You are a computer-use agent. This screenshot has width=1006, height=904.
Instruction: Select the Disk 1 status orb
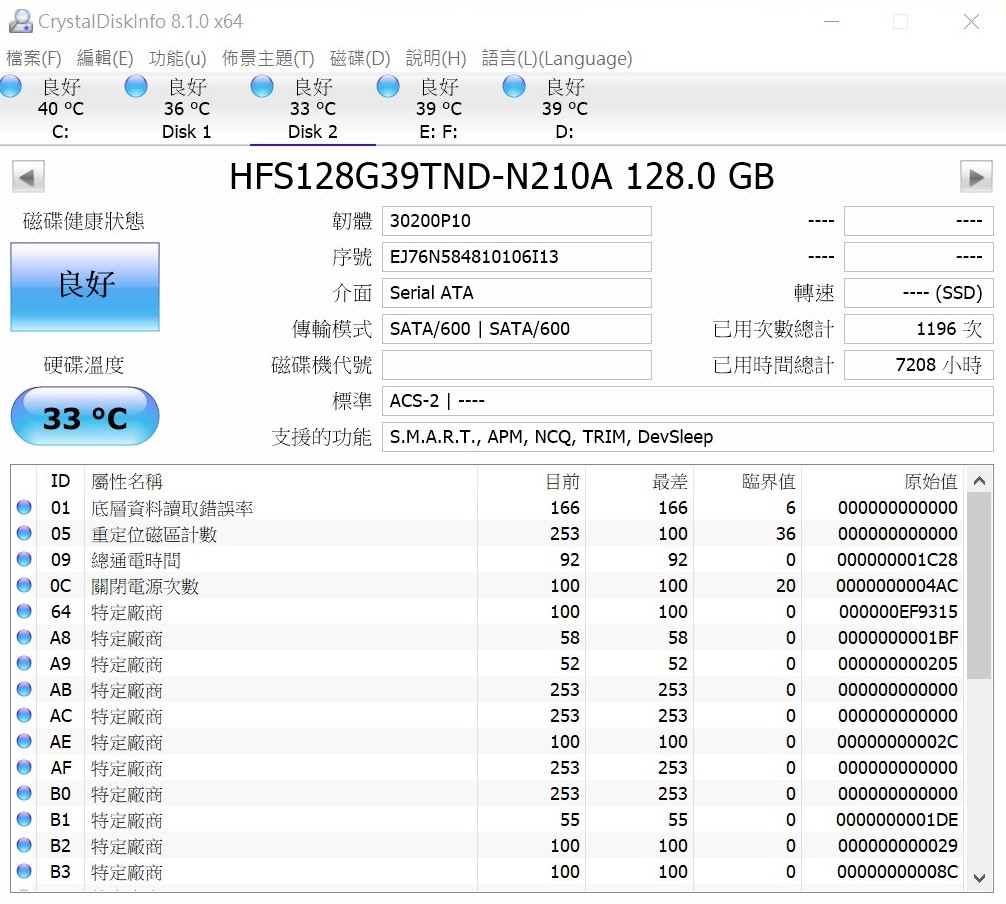click(136, 87)
